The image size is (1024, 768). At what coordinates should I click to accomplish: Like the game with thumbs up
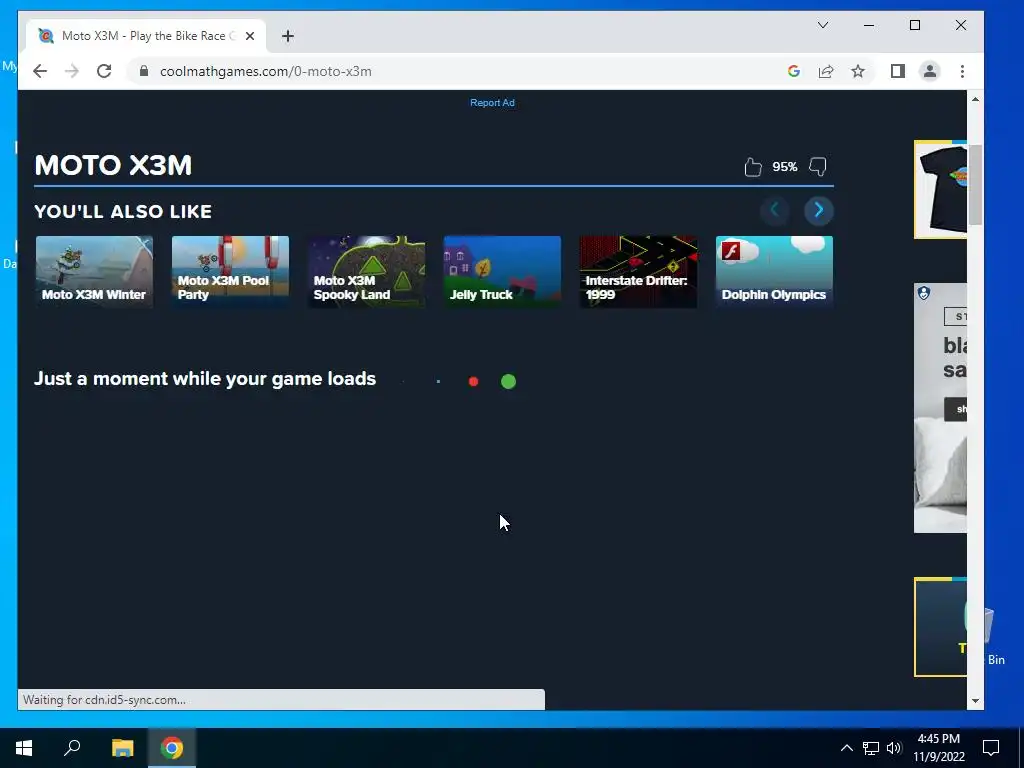(x=752, y=167)
